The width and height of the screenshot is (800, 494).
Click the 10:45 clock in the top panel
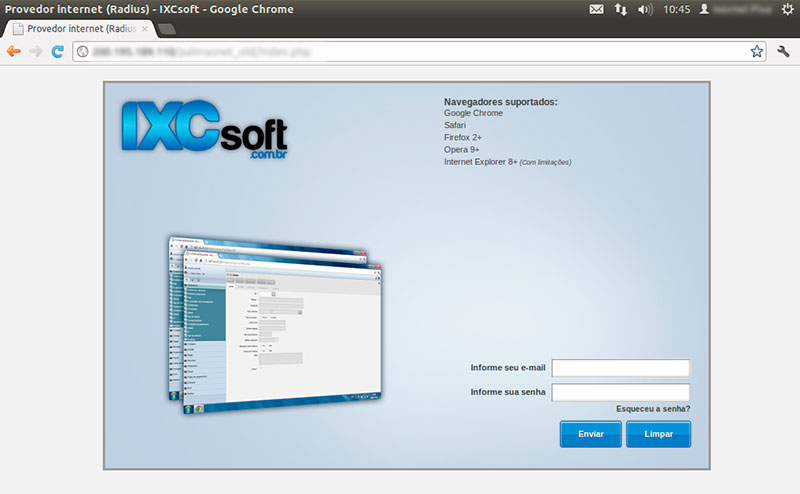click(677, 9)
